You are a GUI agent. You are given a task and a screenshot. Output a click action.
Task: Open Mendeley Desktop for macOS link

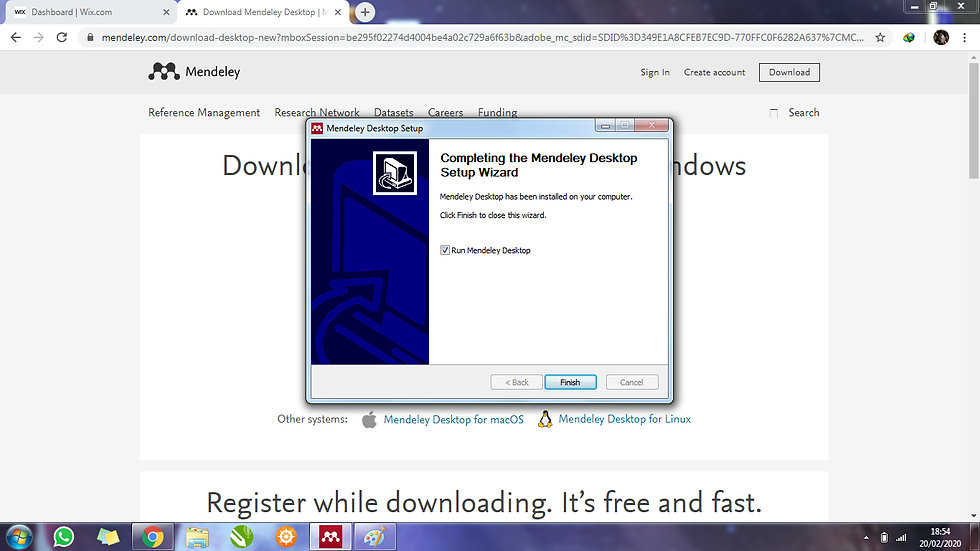(x=454, y=419)
